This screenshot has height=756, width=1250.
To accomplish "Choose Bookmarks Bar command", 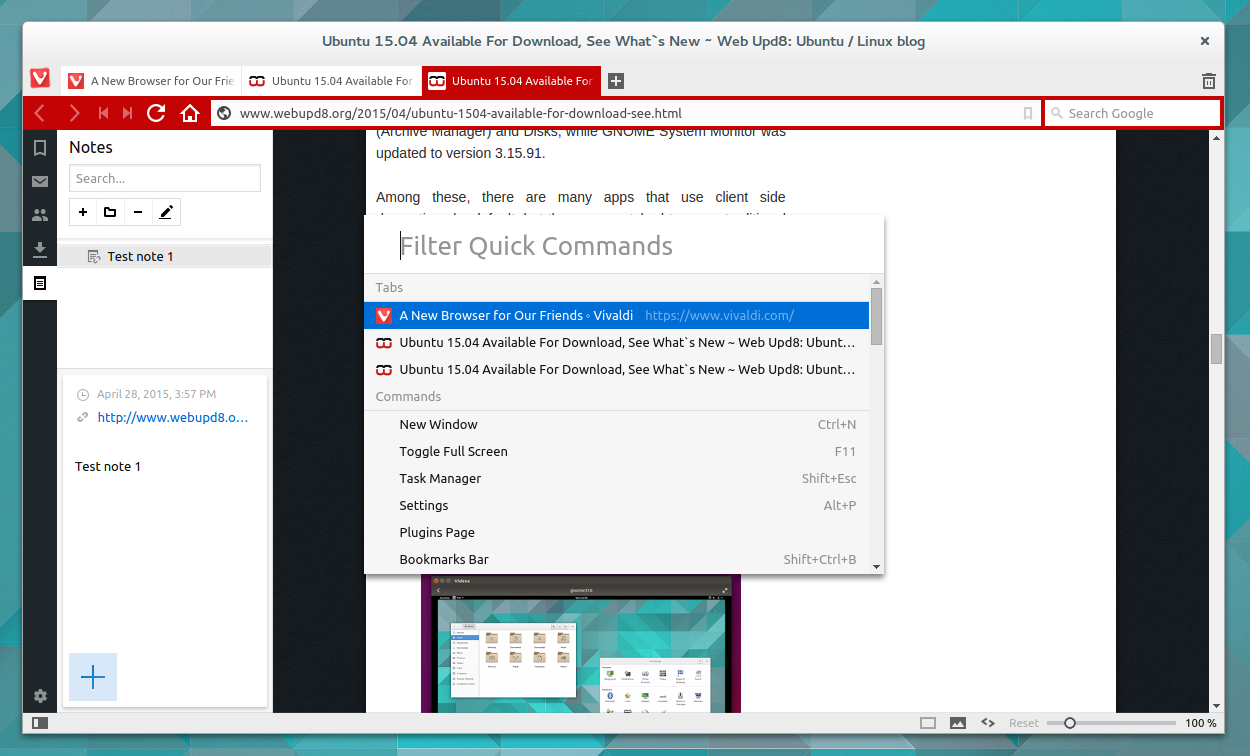I will pos(617,559).
